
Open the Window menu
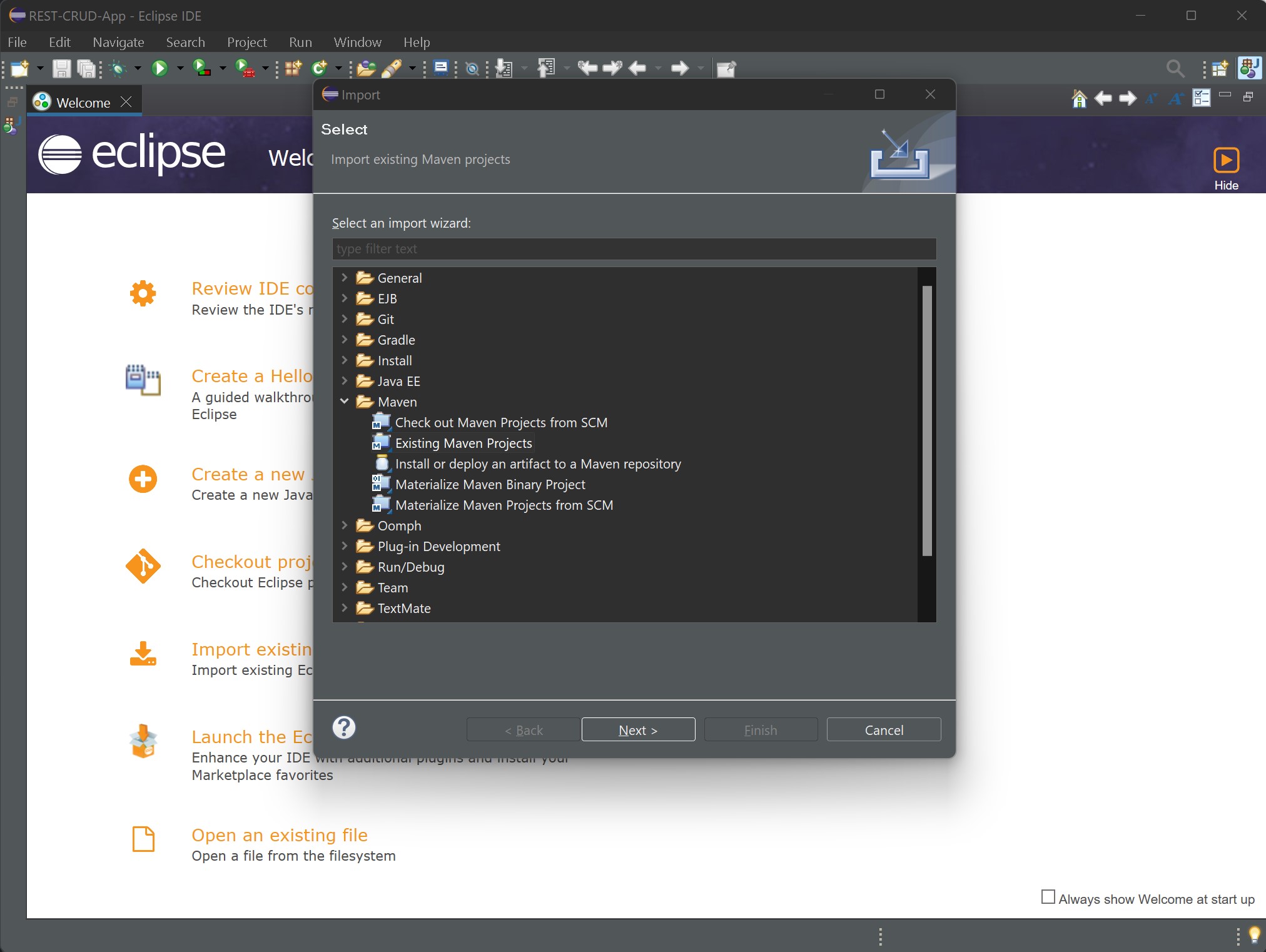click(x=357, y=42)
